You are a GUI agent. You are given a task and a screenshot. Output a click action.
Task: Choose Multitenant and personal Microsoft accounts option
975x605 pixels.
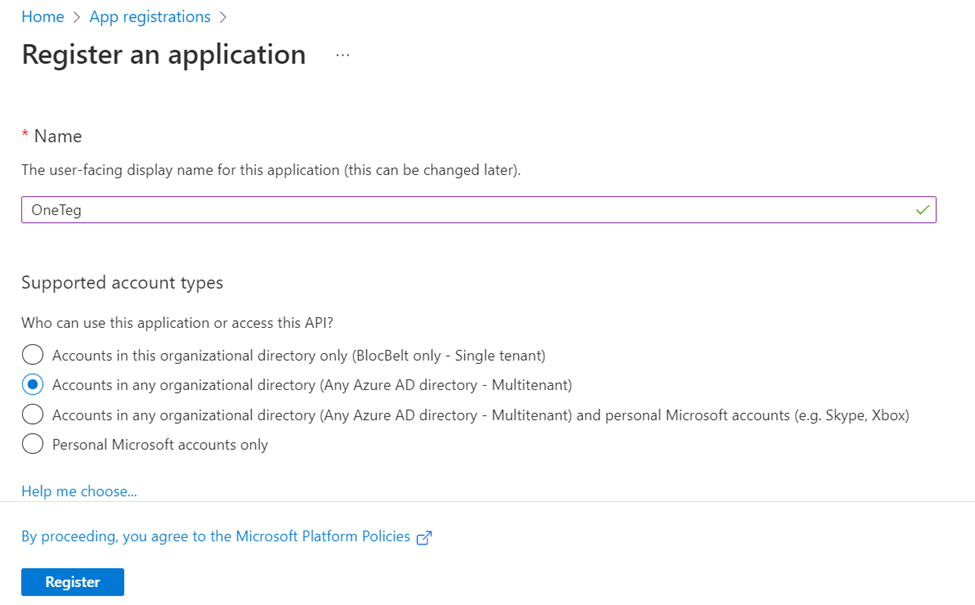click(x=33, y=415)
